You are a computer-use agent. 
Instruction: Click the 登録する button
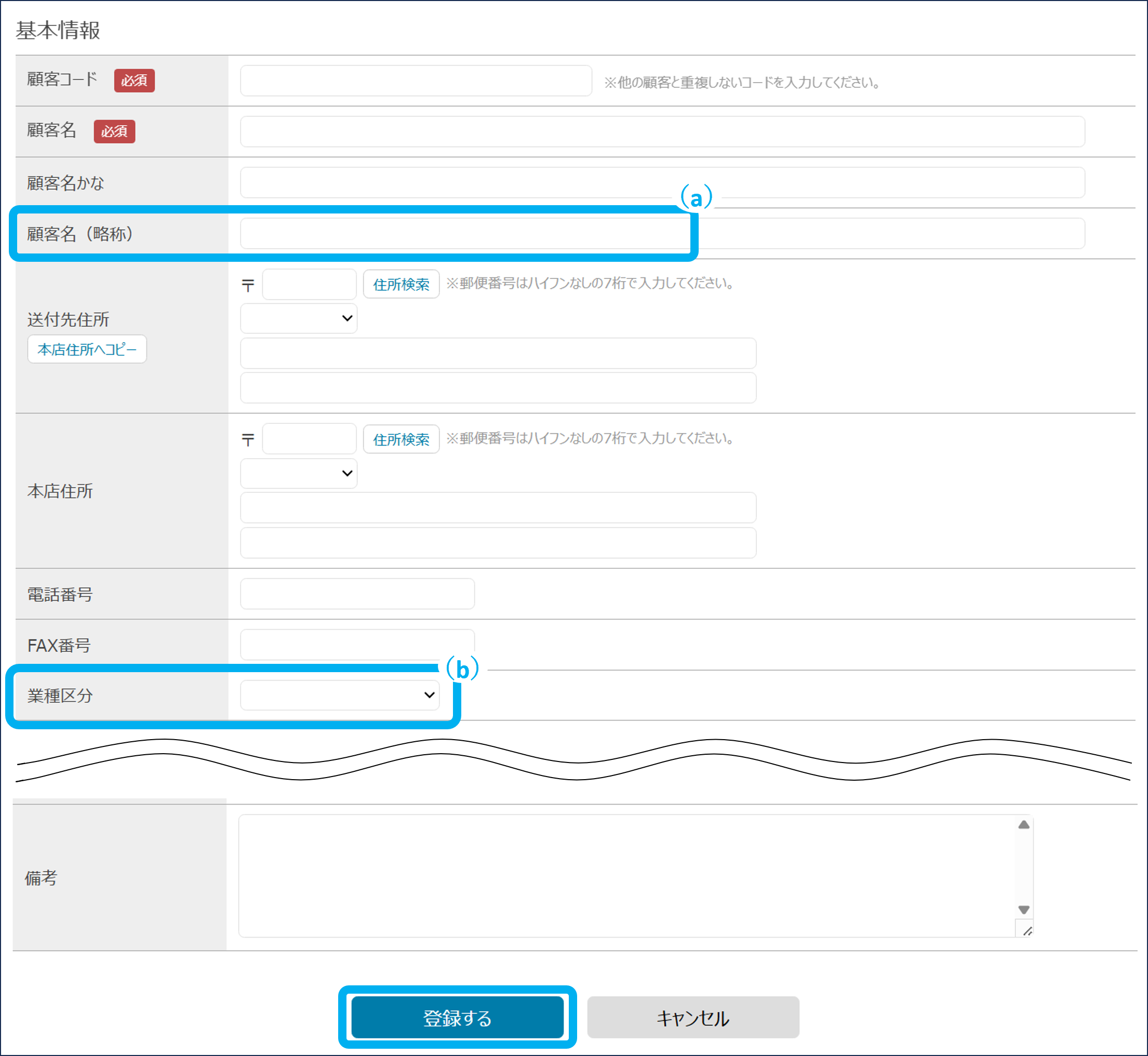tap(457, 1018)
